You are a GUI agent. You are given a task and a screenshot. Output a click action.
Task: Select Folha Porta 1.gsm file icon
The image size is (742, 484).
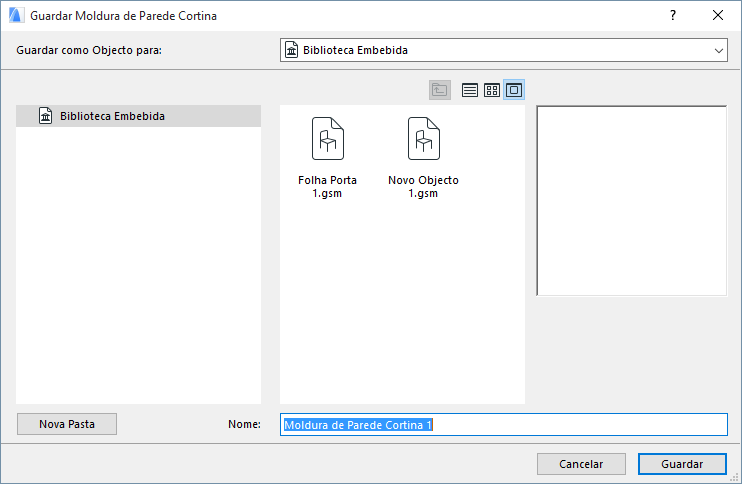pyautogui.click(x=327, y=139)
